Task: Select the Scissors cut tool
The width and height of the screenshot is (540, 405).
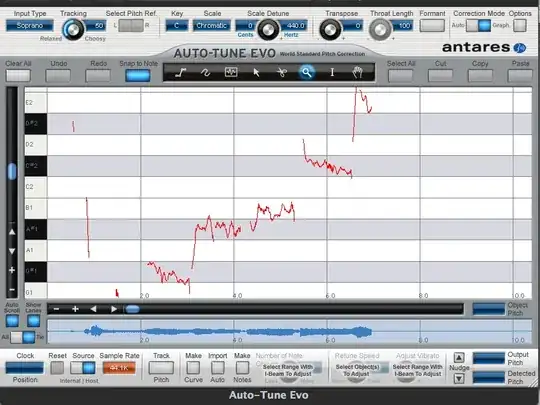Action: [x=281, y=72]
